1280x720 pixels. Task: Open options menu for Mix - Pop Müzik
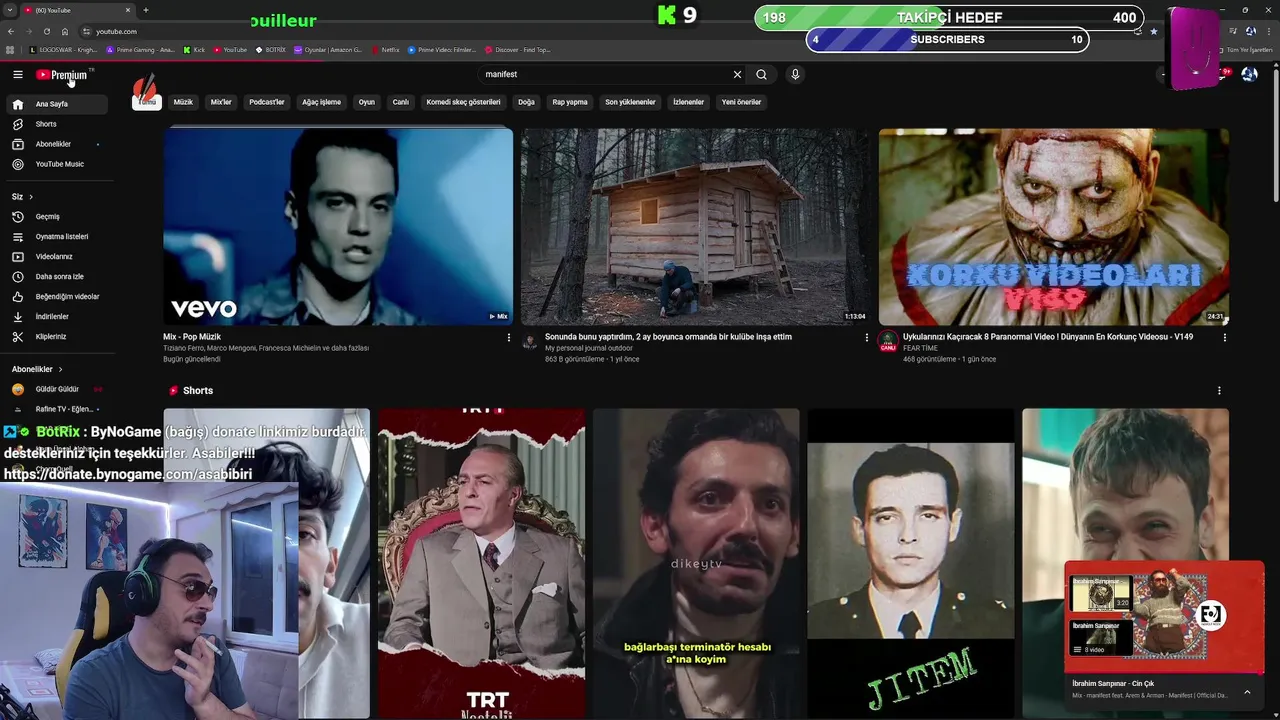(508, 338)
